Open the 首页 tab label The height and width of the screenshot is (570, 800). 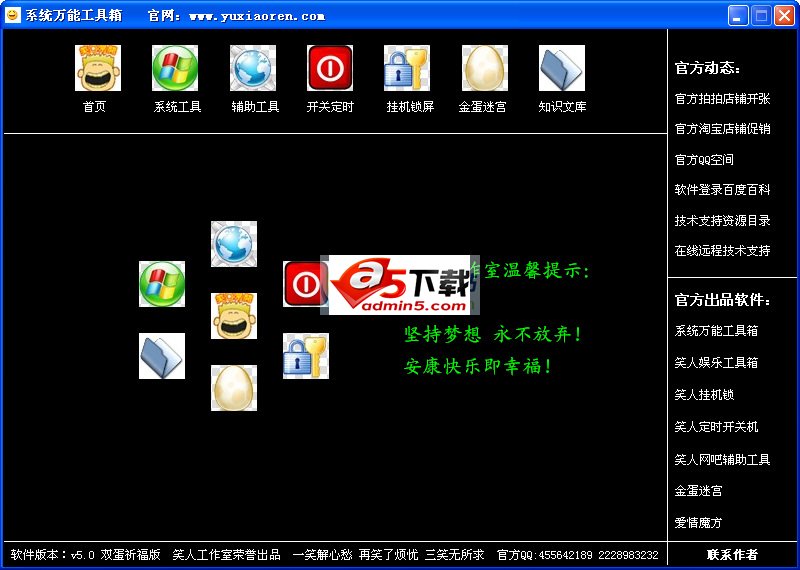94,107
